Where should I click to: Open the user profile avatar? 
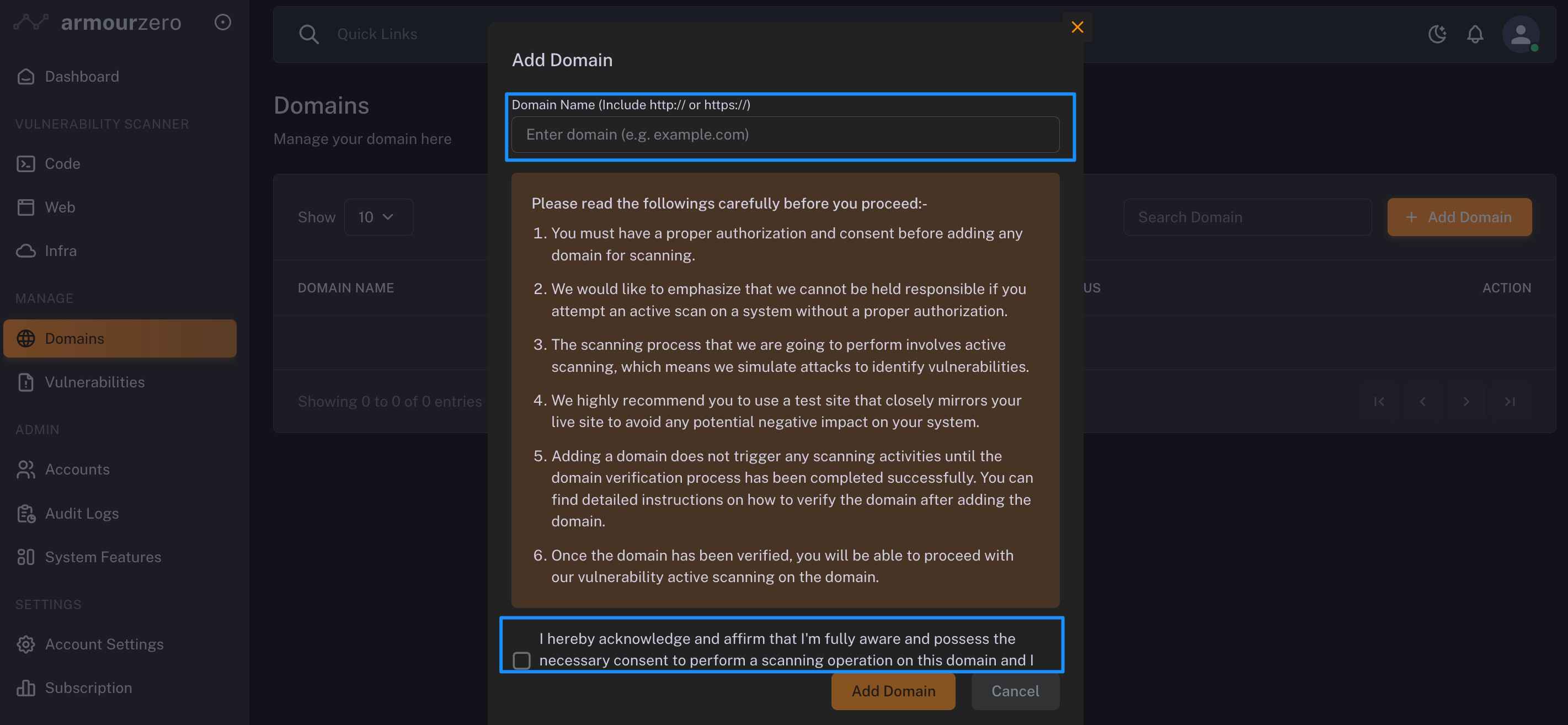1521,34
